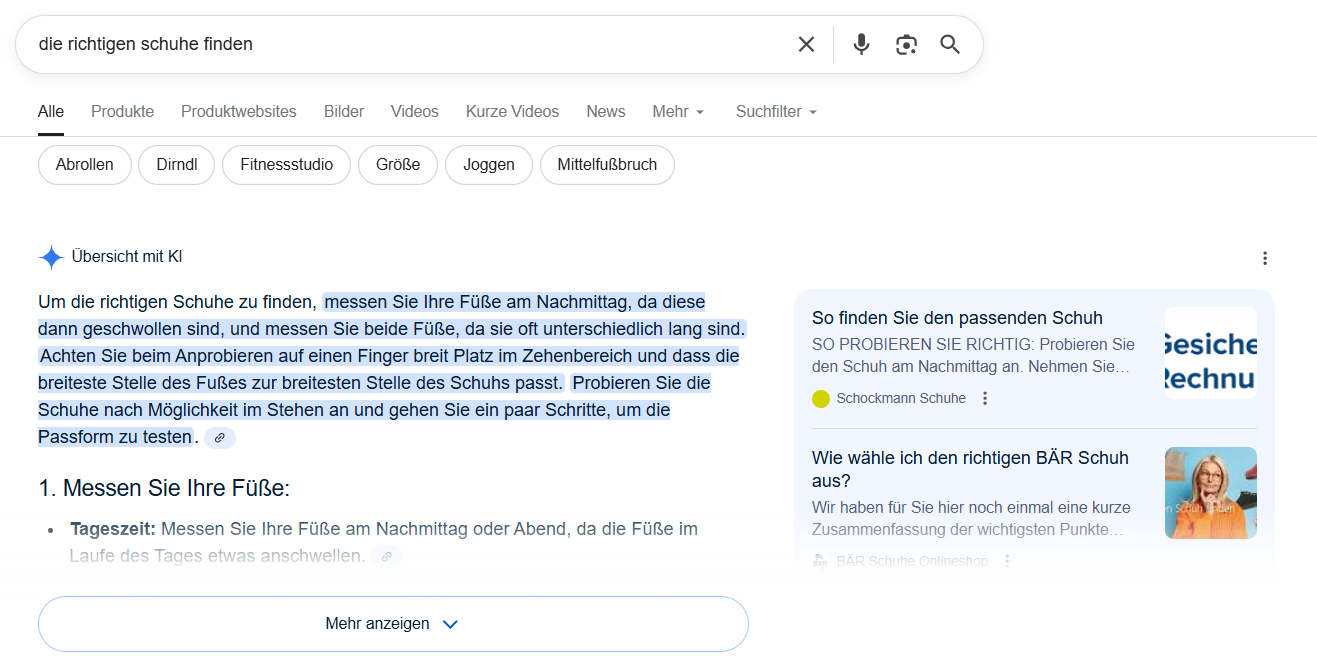
Task: Click the magnifying glass search icon
Action: coord(950,44)
